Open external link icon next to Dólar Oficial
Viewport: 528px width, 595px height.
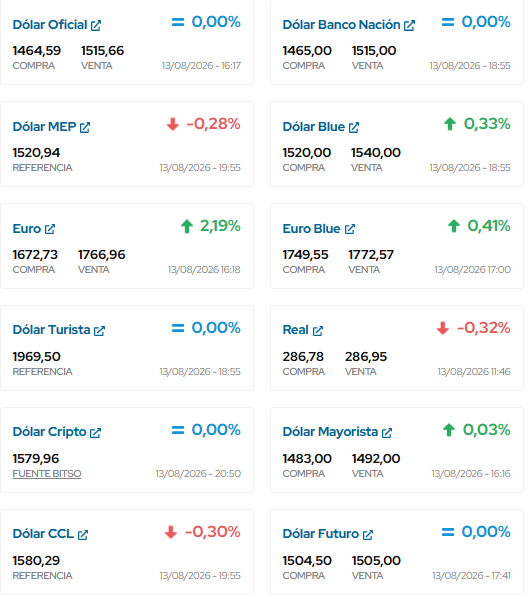click(96, 25)
